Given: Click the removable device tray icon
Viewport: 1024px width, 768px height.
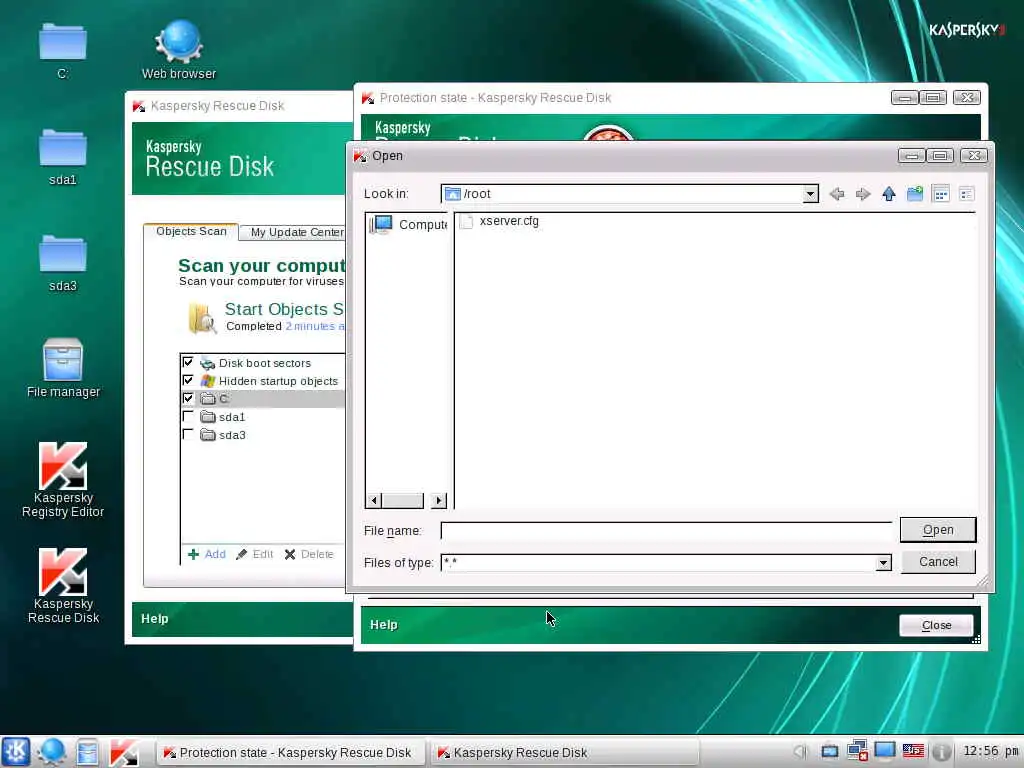Looking at the screenshot, I should click(829, 752).
